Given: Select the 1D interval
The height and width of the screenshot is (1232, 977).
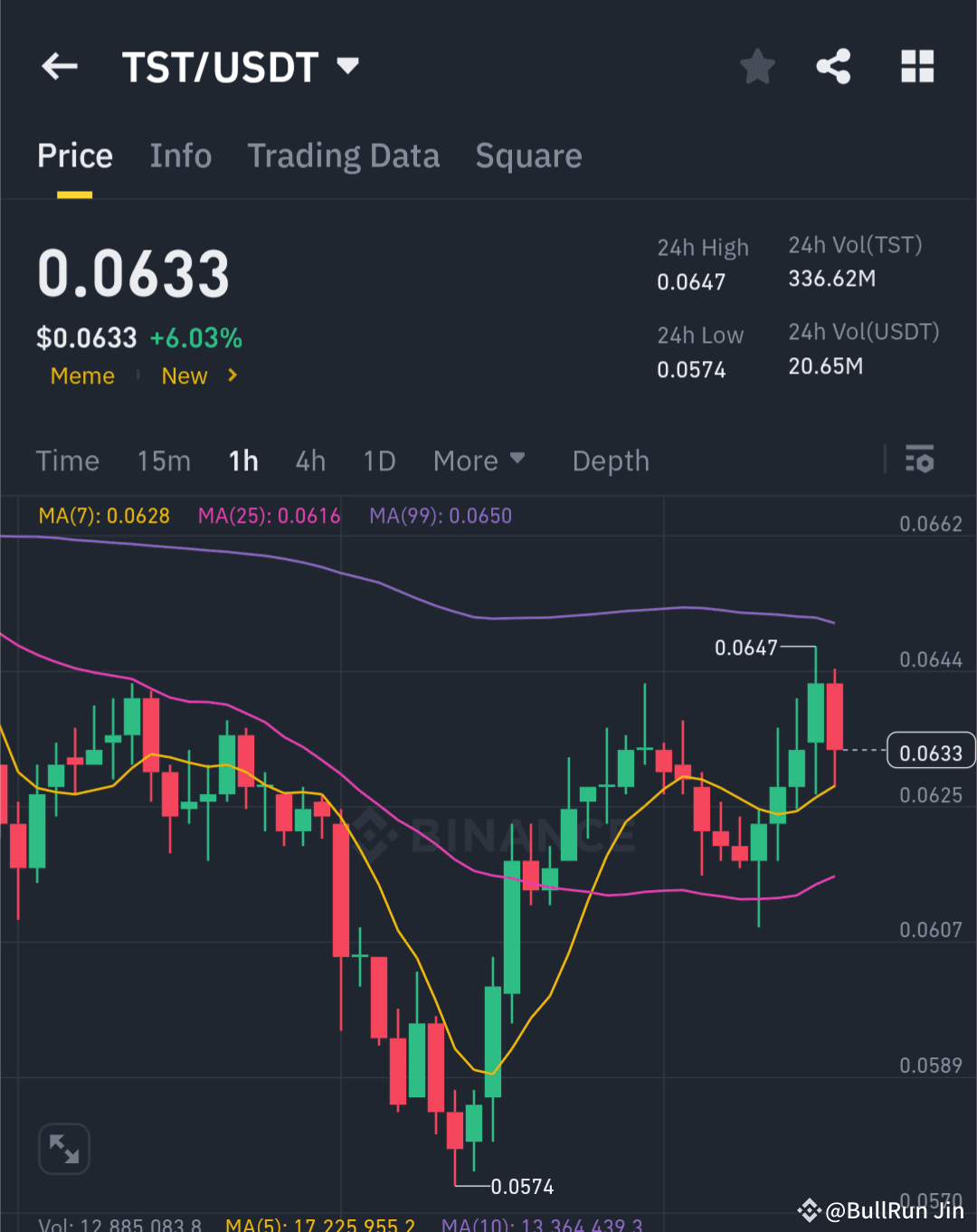Looking at the screenshot, I should (379, 460).
